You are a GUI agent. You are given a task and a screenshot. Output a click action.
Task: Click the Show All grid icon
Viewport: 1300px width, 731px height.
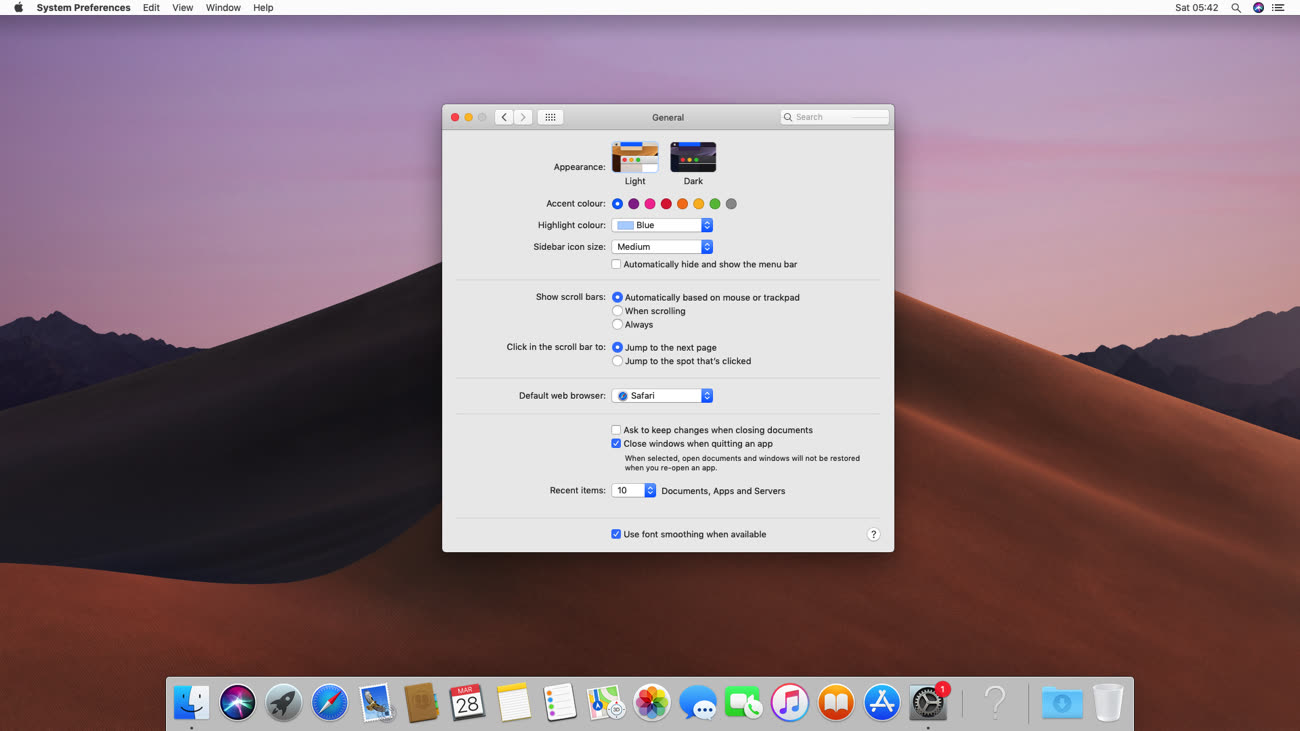[550, 117]
